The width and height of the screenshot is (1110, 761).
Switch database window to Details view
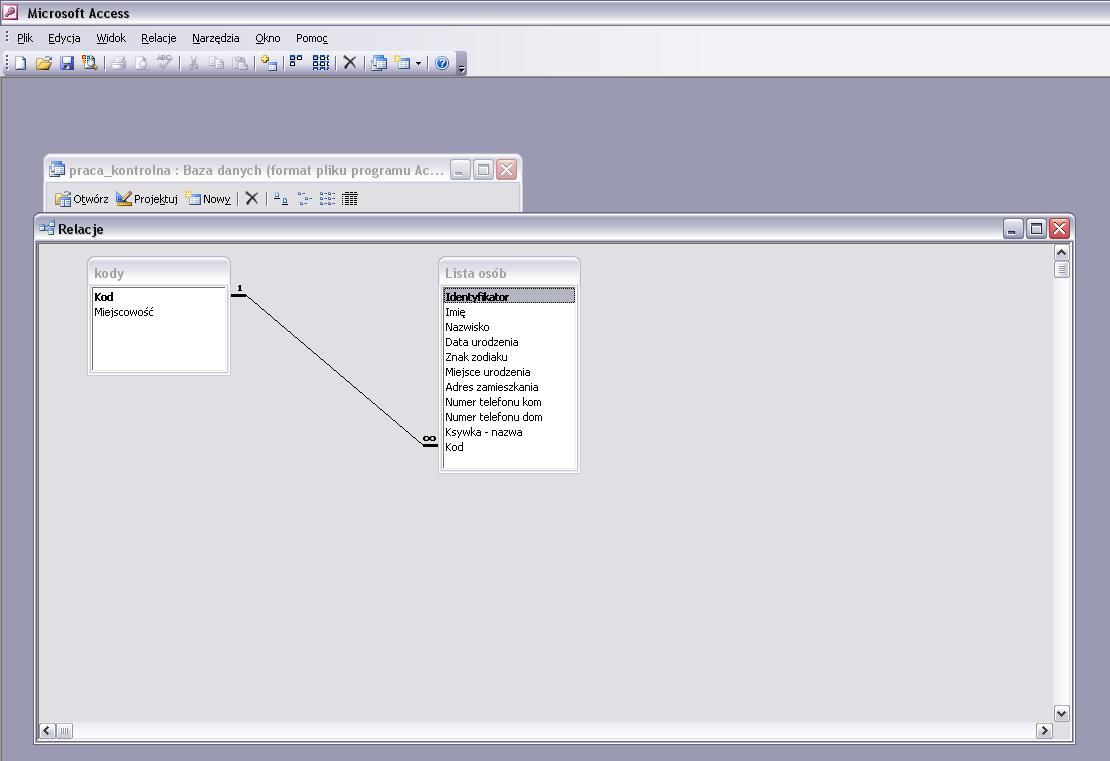point(350,199)
